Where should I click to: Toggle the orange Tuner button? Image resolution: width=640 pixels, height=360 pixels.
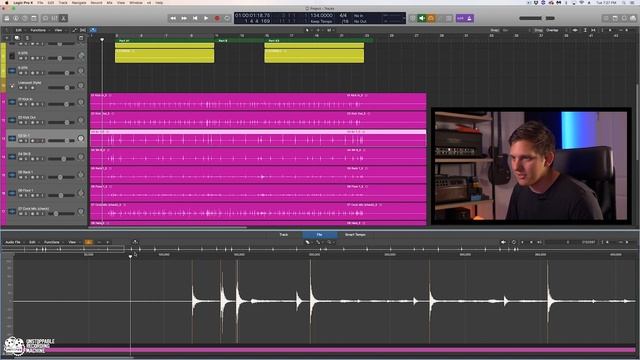pos(431,18)
